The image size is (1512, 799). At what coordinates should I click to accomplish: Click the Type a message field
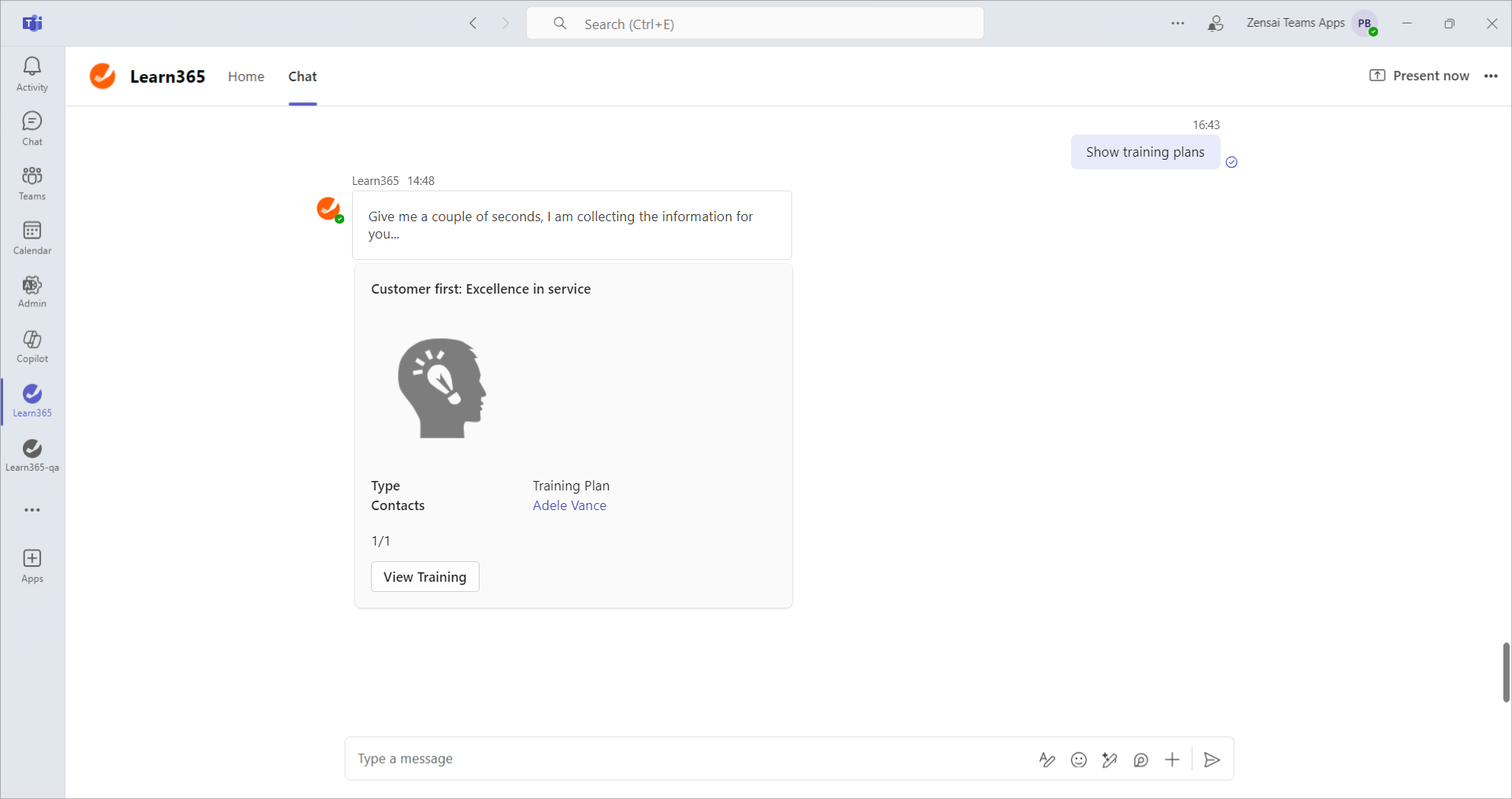coord(685,759)
